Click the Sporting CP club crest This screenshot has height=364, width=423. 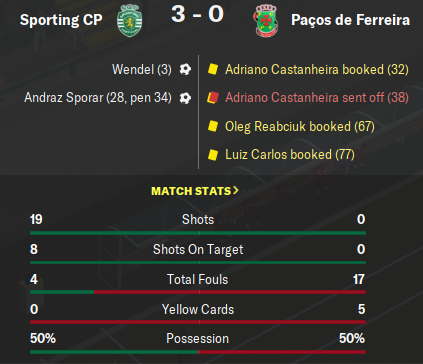click(130, 20)
